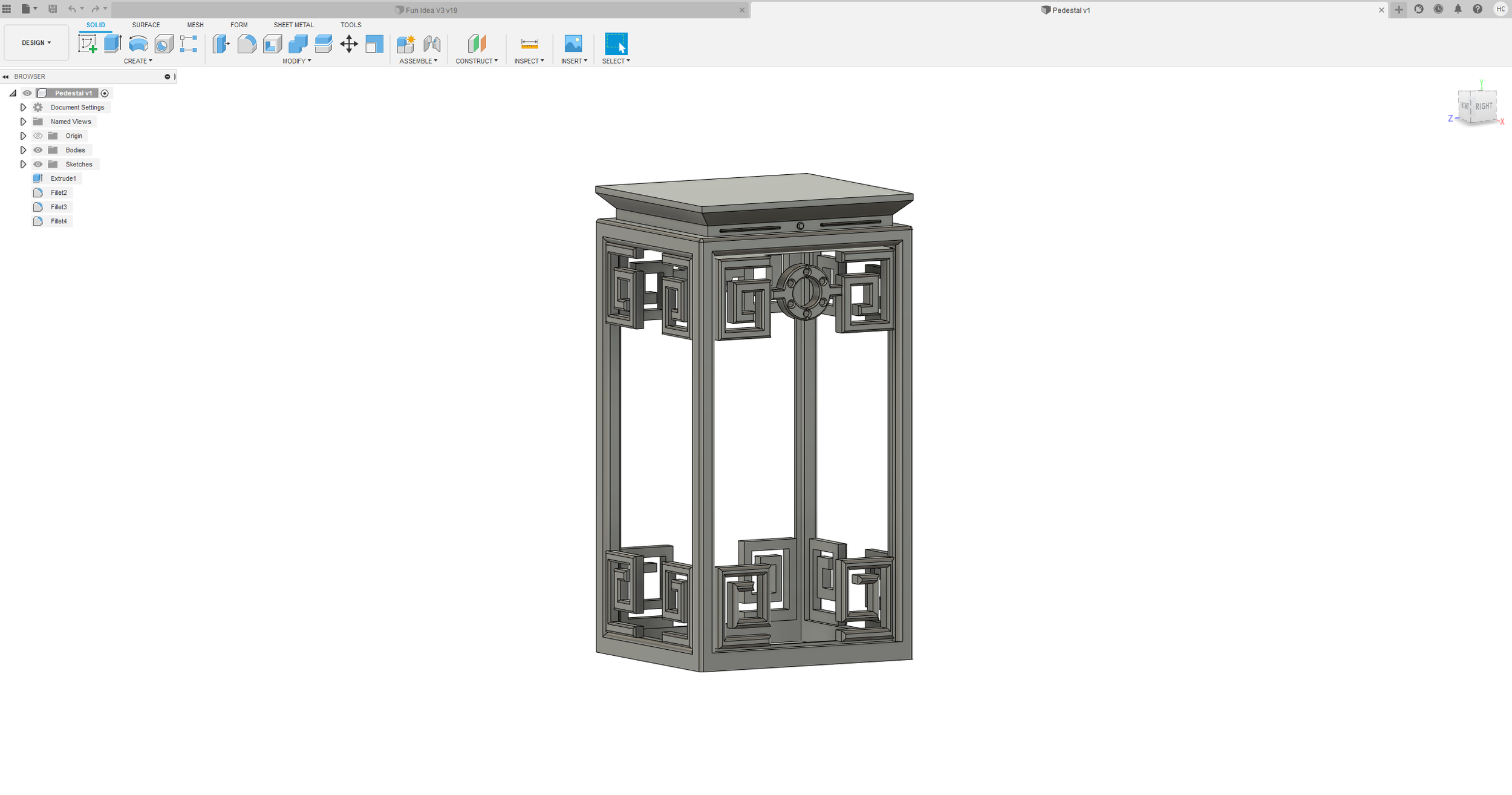Open the DESIGN workspace dropdown
The height and width of the screenshot is (795, 1512).
(x=36, y=43)
